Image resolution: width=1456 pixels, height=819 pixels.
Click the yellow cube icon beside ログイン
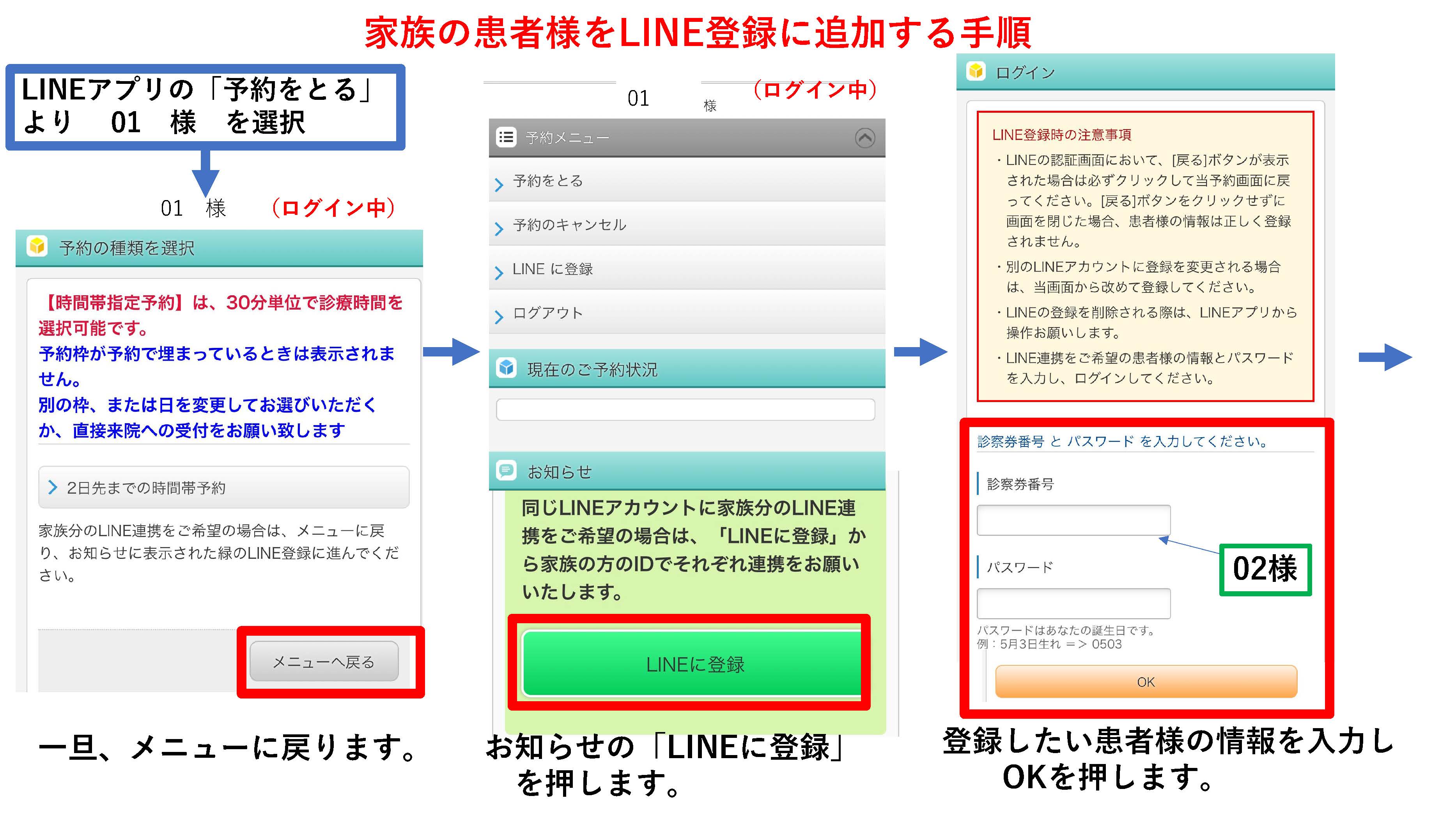tap(976, 72)
